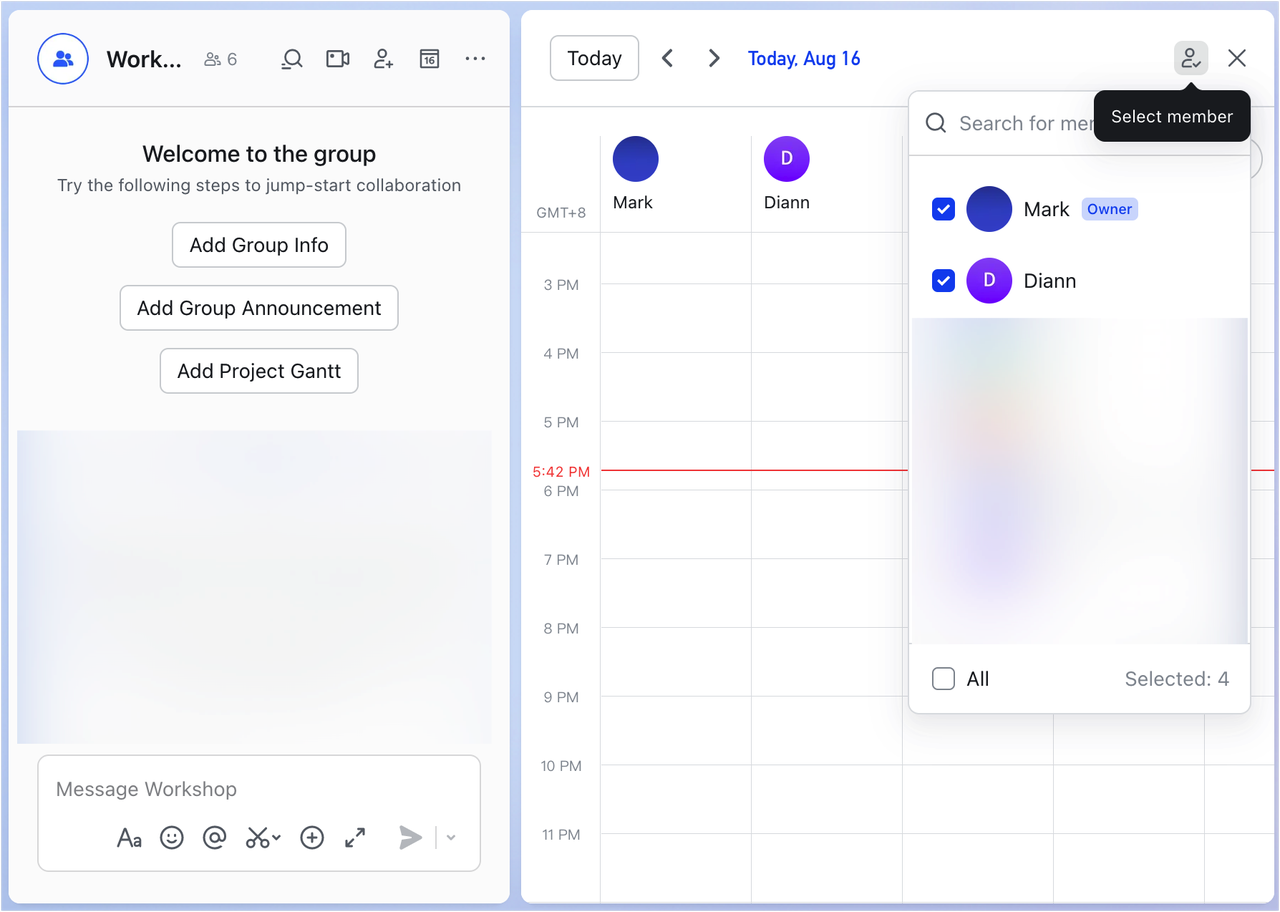Click the Welcome to the group heading

click(259, 154)
